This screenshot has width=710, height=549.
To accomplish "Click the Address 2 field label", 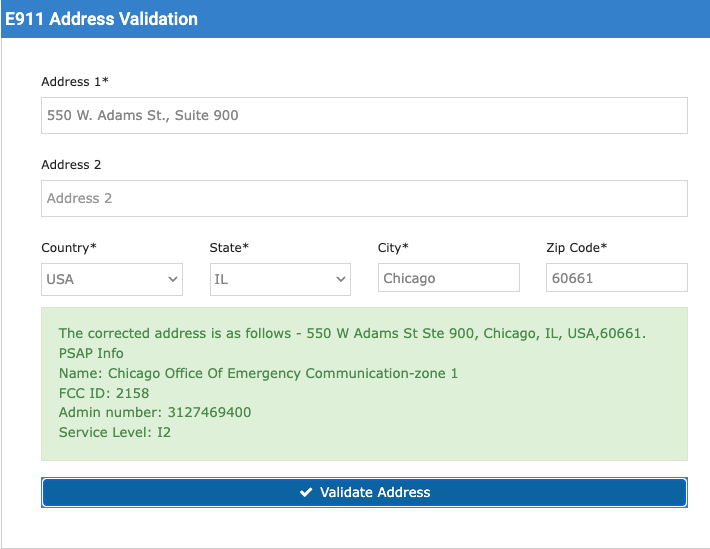I will tap(71, 164).
